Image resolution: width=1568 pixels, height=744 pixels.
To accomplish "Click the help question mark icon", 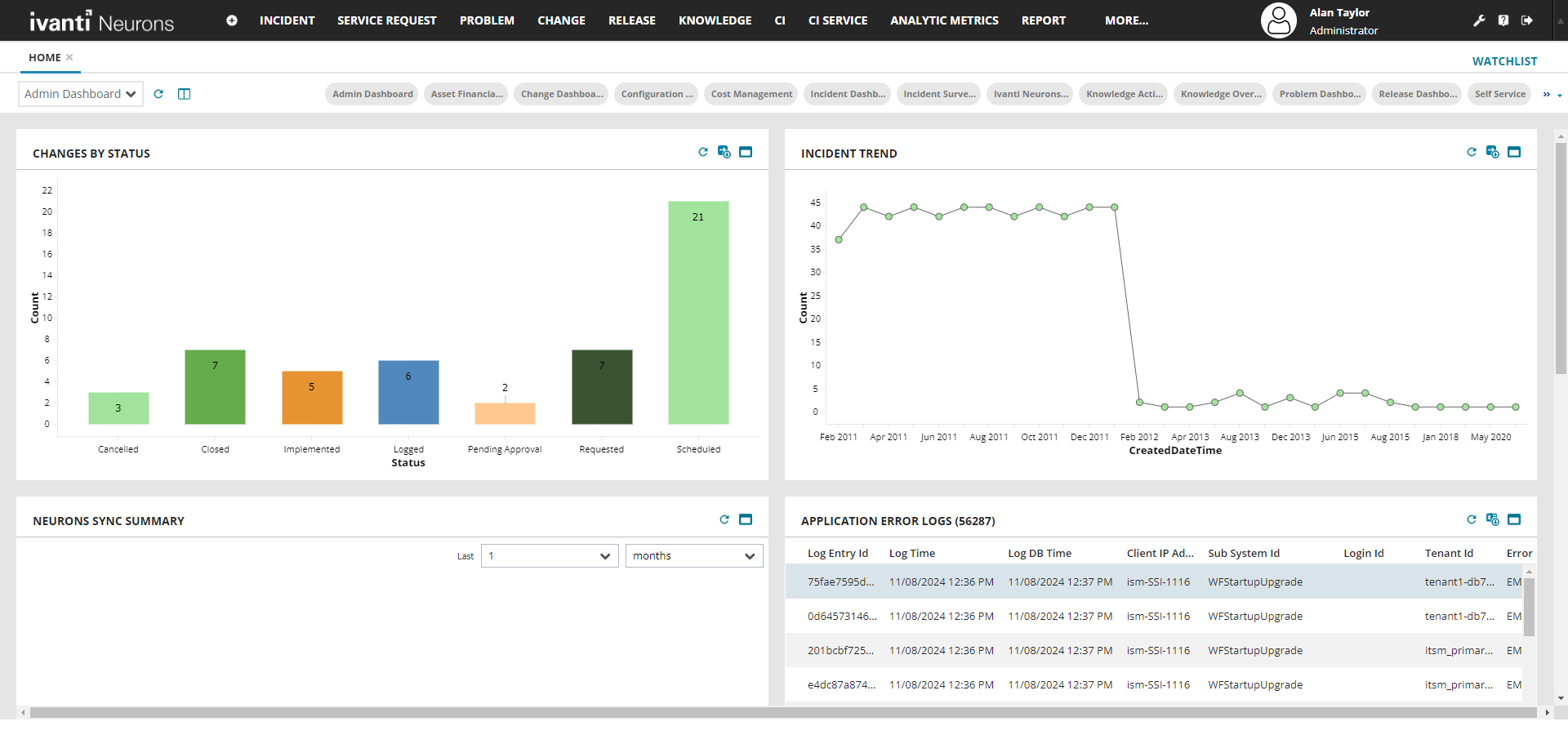I will tap(1503, 20).
